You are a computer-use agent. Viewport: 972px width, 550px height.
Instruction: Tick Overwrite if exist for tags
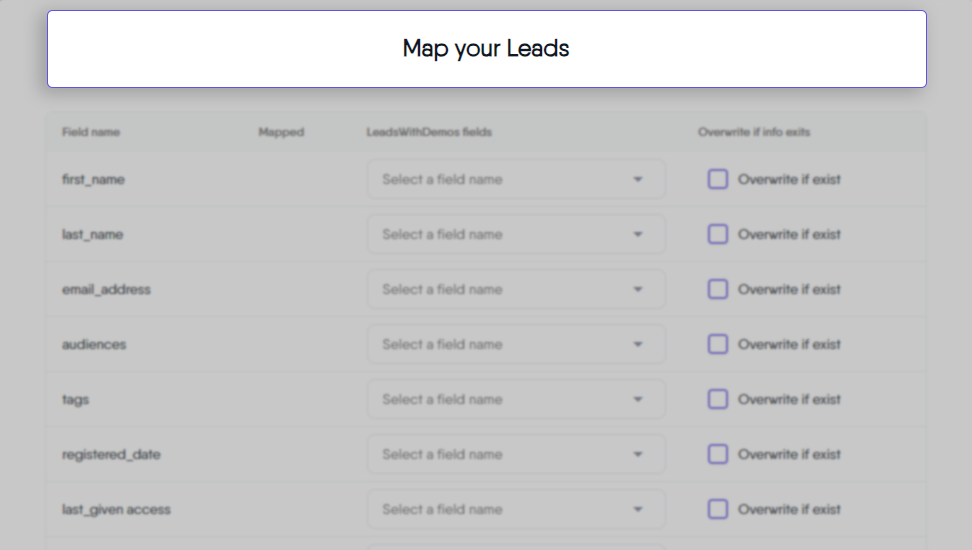(x=717, y=400)
